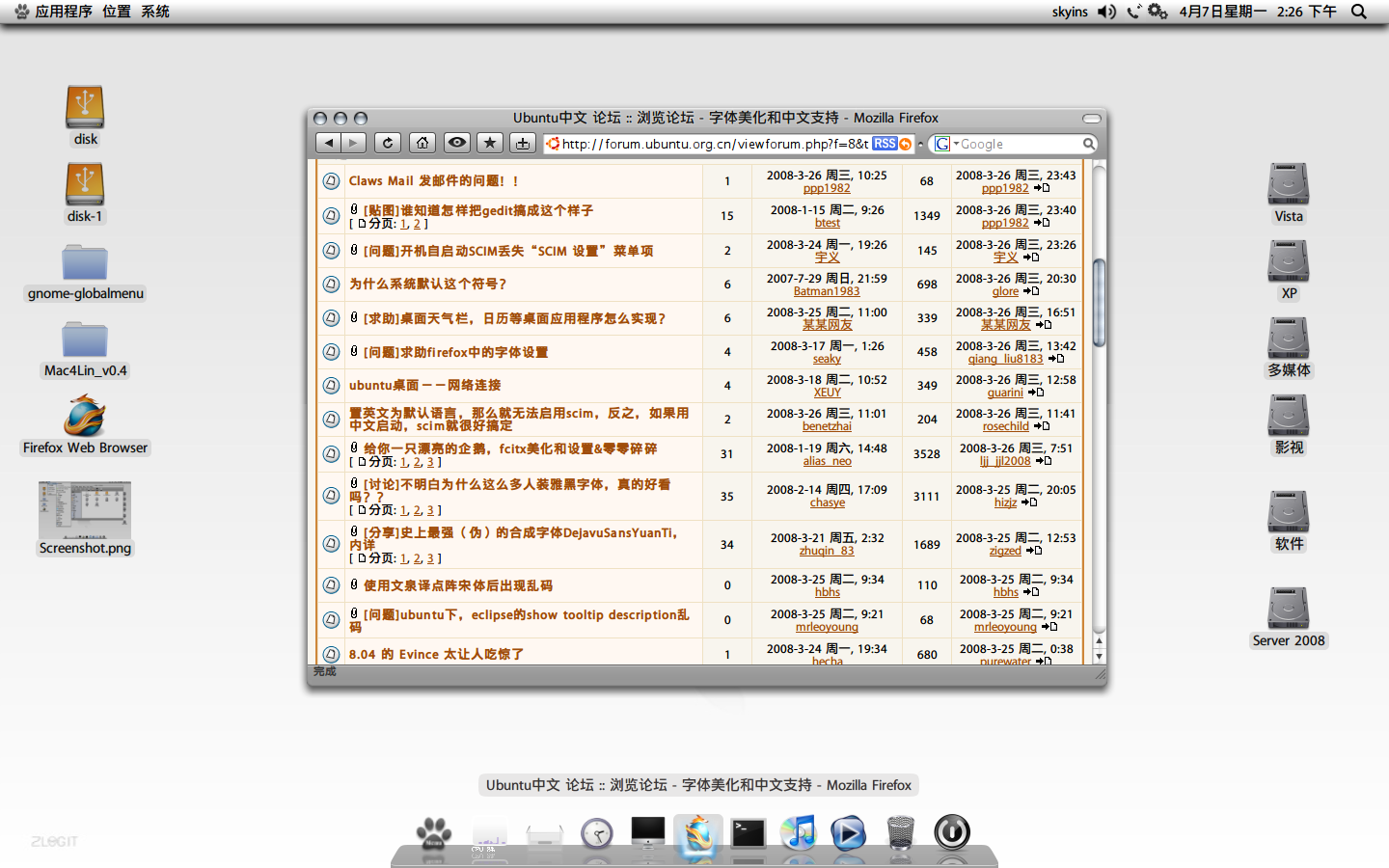Open the music note player in dock
The height and width of the screenshot is (868, 1389).
[799, 832]
